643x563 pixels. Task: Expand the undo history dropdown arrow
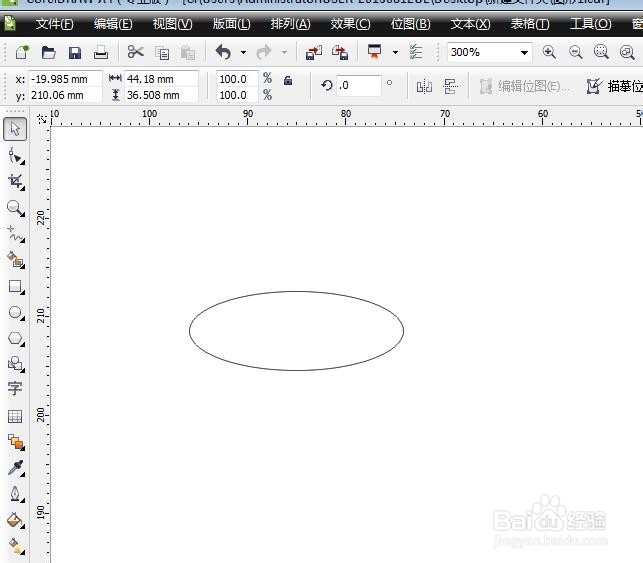(244, 52)
